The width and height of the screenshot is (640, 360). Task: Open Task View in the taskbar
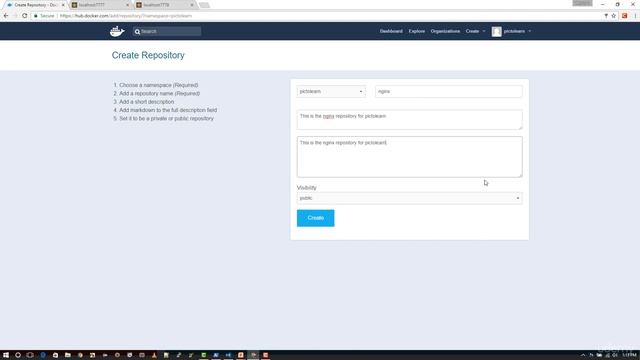click(x=30, y=355)
